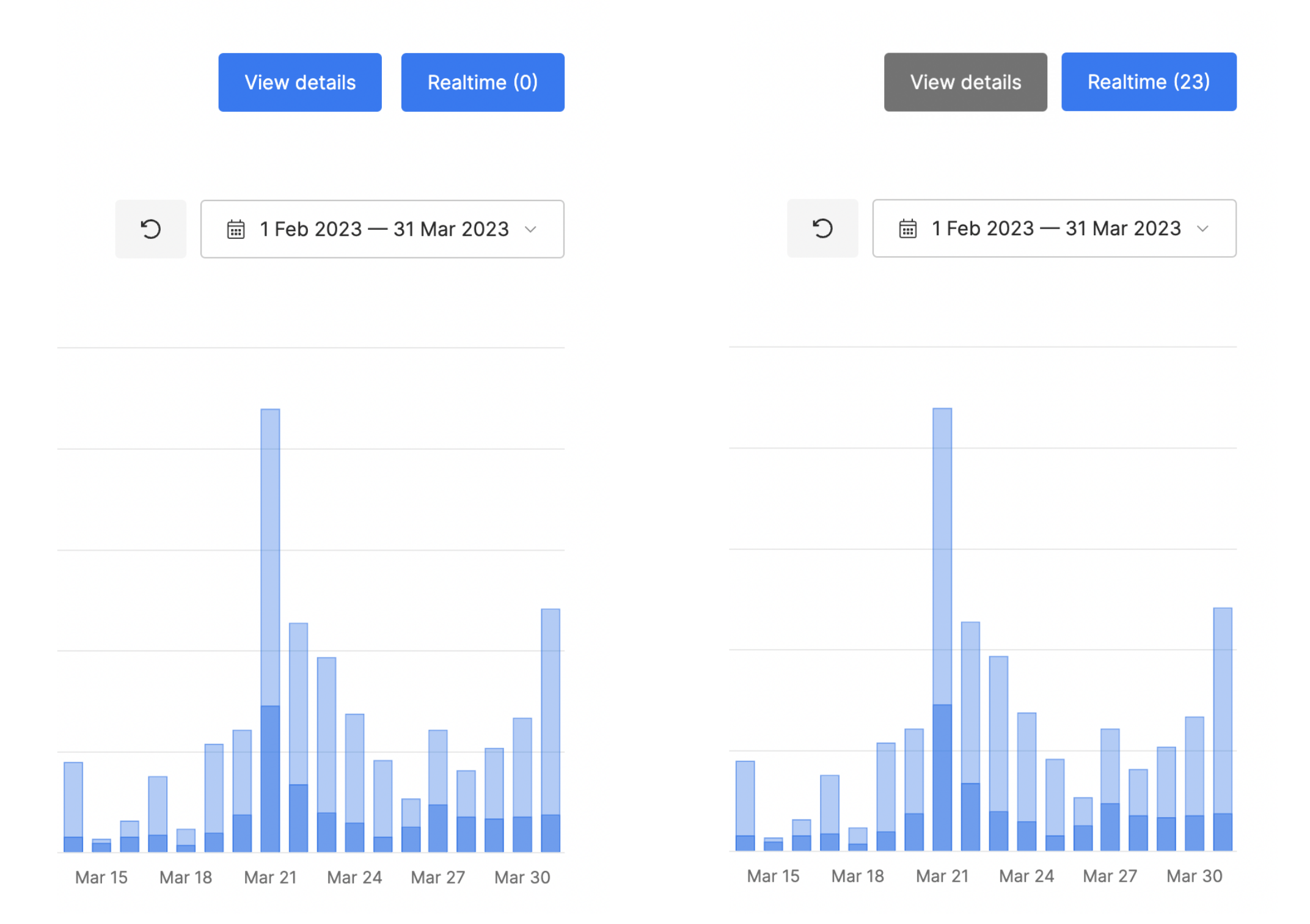Click the calendar icon in the left date picker
This screenshot has height=924, width=1310.
pyautogui.click(x=235, y=229)
